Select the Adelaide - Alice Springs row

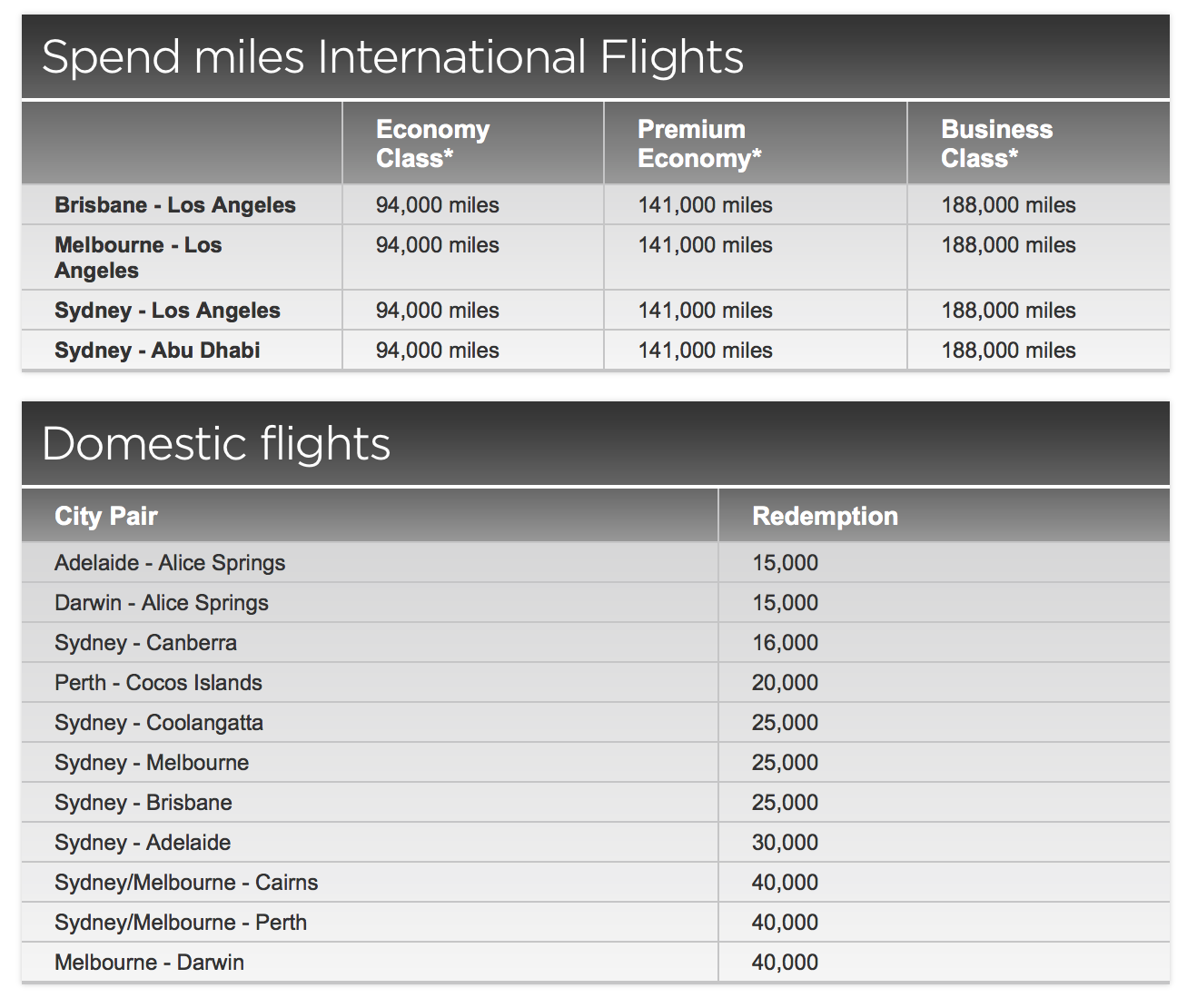[x=170, y=563]
